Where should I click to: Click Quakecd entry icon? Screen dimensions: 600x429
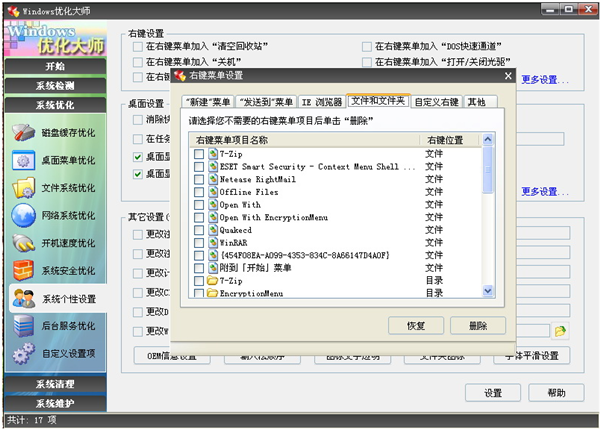pyautogui.click(x=213, y=230)
